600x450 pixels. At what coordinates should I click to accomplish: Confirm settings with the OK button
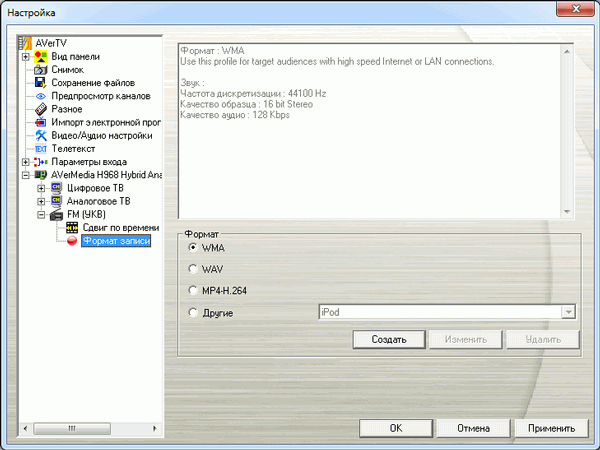coord(396,428)
